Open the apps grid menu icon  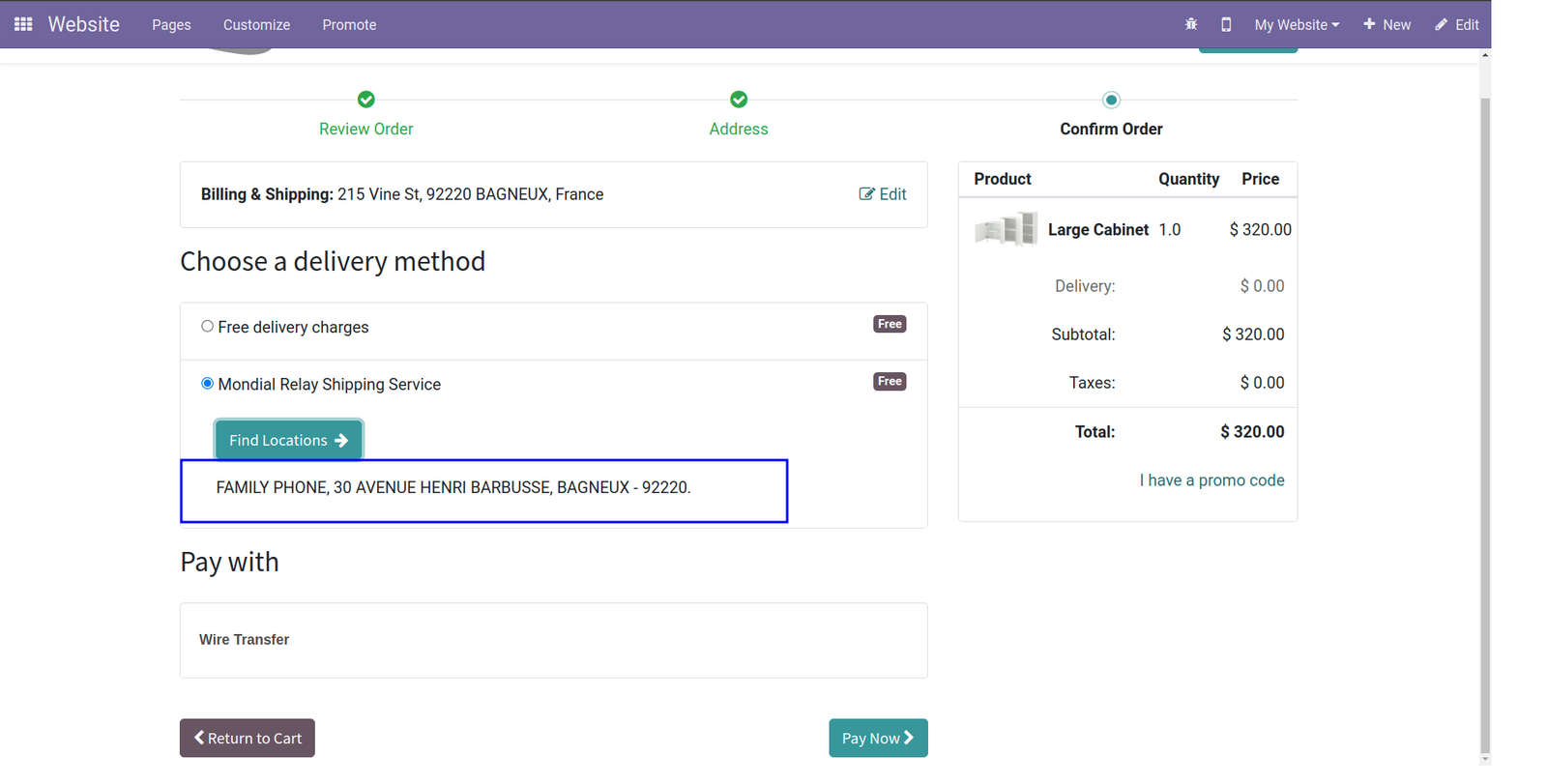[x=23, y=24]
